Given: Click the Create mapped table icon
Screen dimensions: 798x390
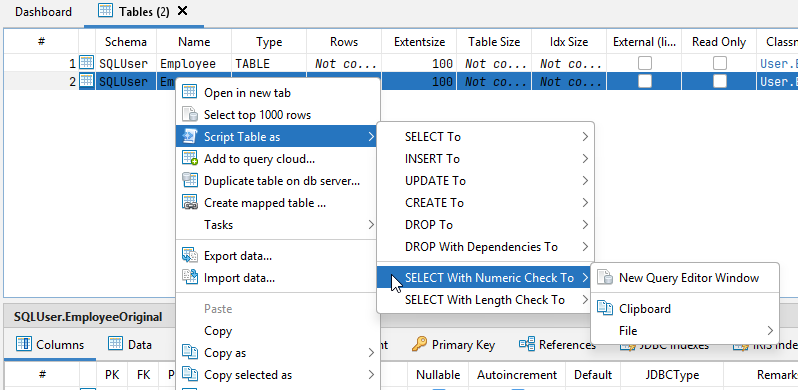Looking at the screenshot, I should tap(189, 202).
